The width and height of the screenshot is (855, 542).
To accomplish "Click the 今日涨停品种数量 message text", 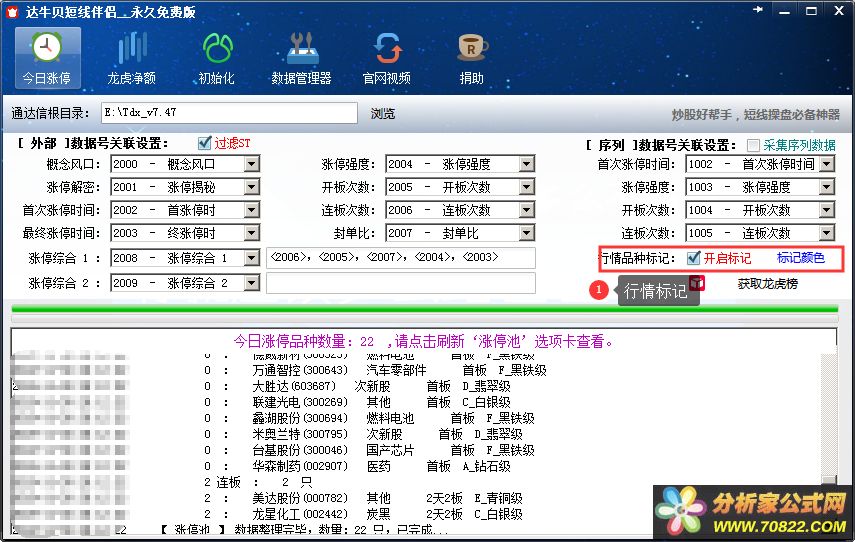I will pyautogui.click(x=424, y=341).
